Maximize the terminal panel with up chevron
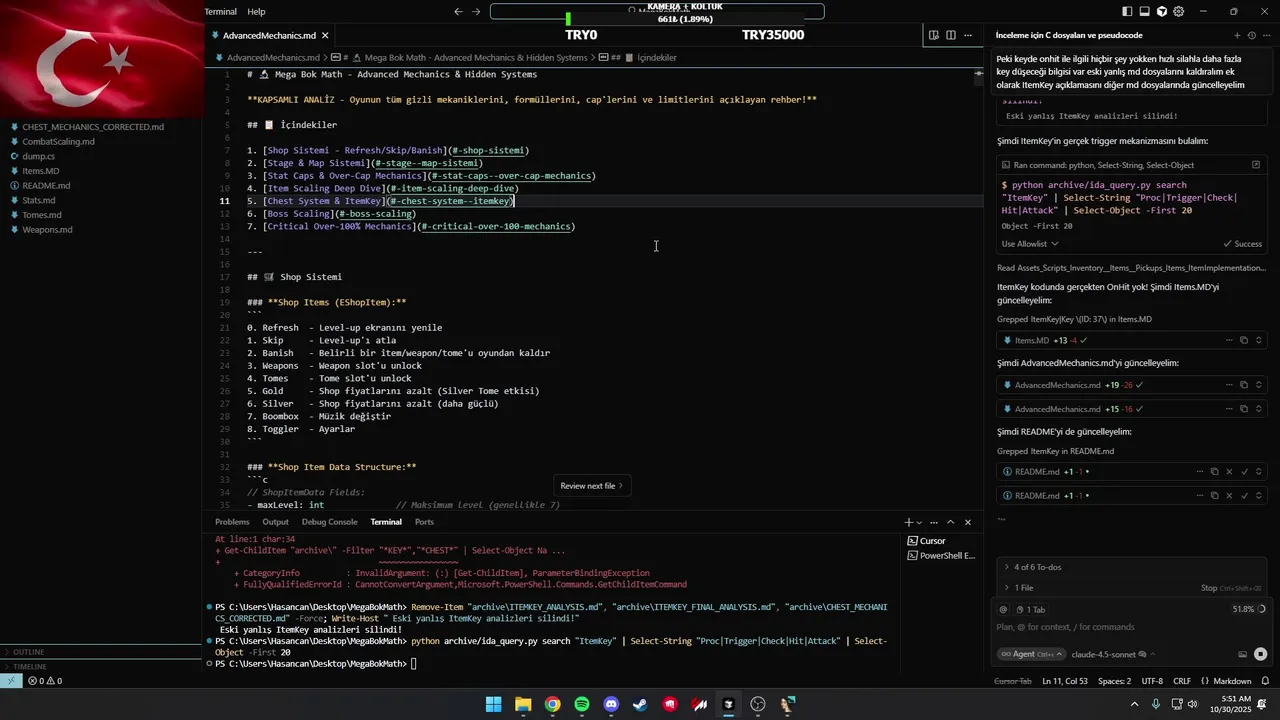1280x720 pixels. tap(951, 522)
